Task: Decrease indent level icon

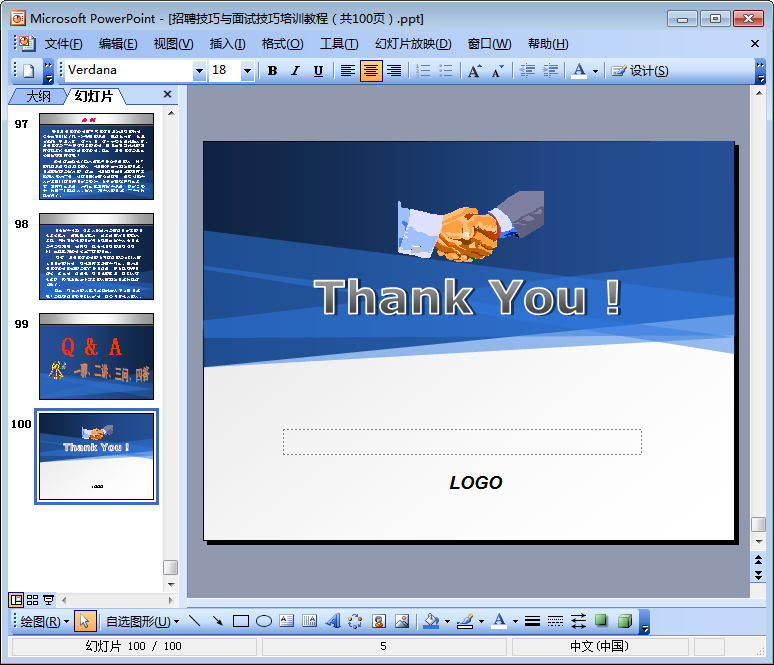Action: coord(527,71)
